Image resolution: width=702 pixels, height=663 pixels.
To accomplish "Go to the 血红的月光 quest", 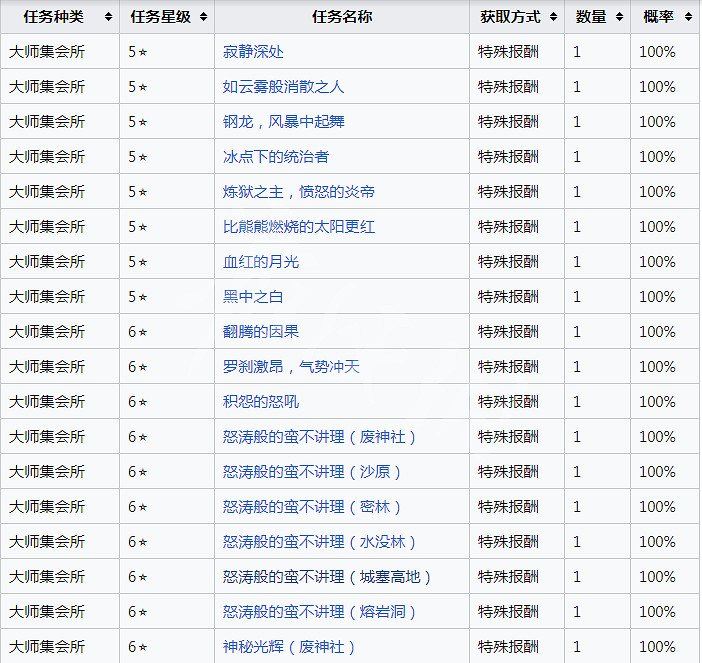I will (260, 262).
